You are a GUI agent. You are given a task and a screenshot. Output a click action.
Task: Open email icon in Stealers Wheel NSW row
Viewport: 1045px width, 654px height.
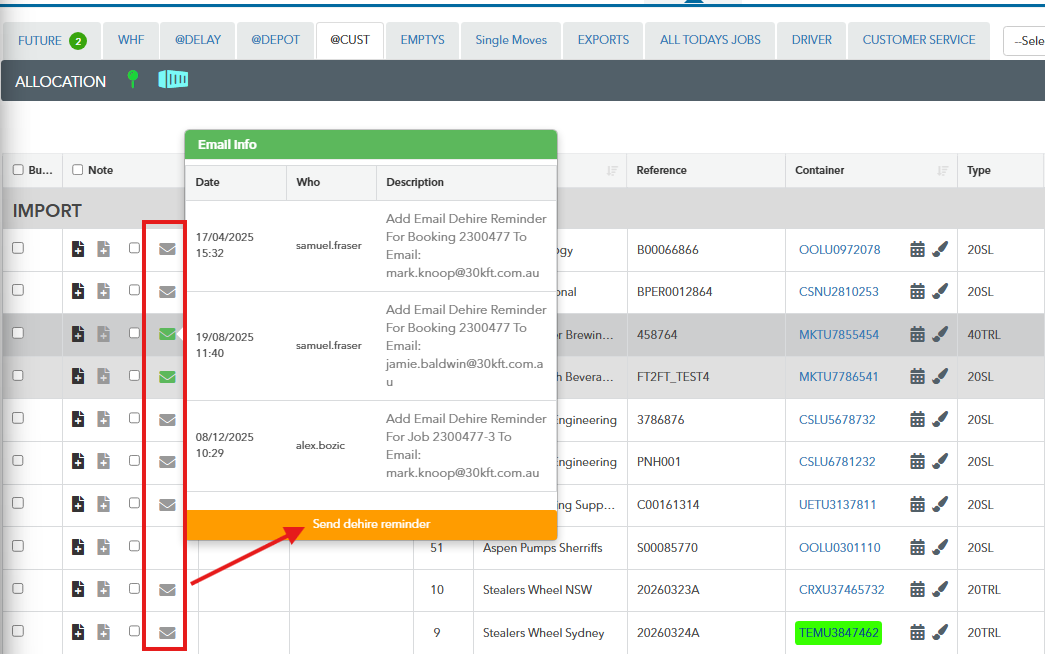(167, 590)
